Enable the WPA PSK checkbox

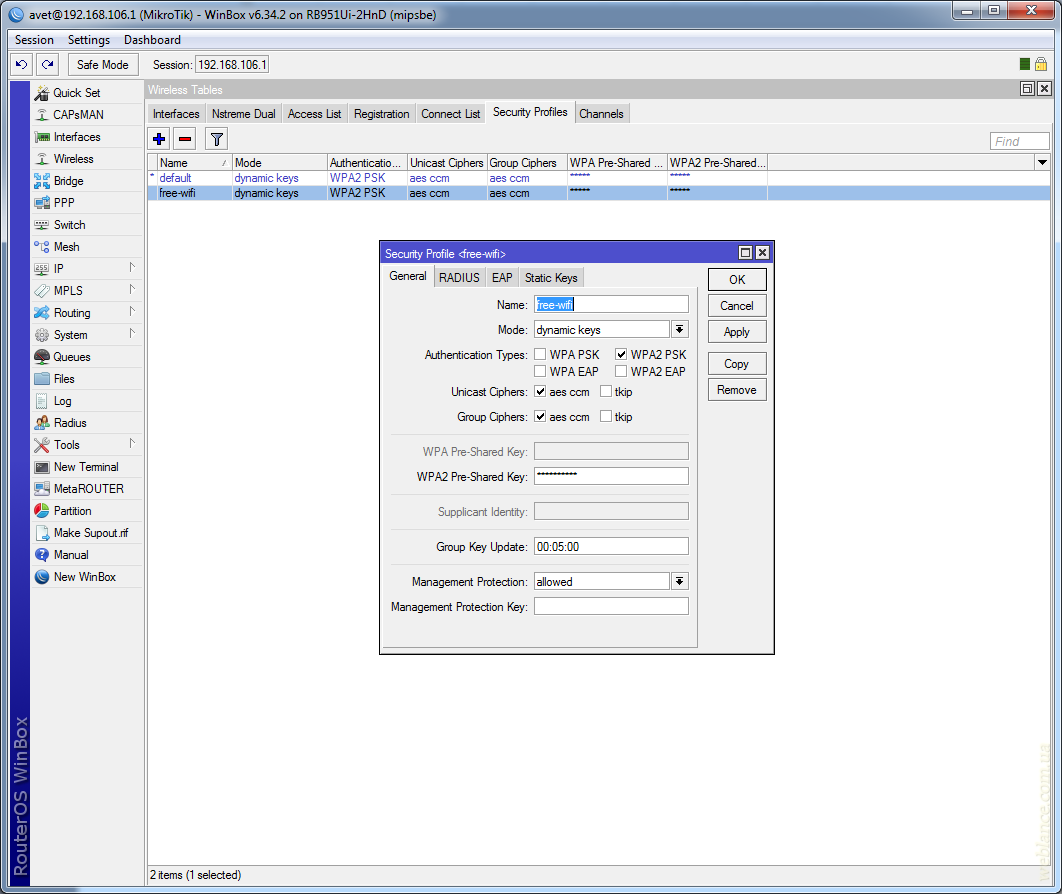point(540,355)
